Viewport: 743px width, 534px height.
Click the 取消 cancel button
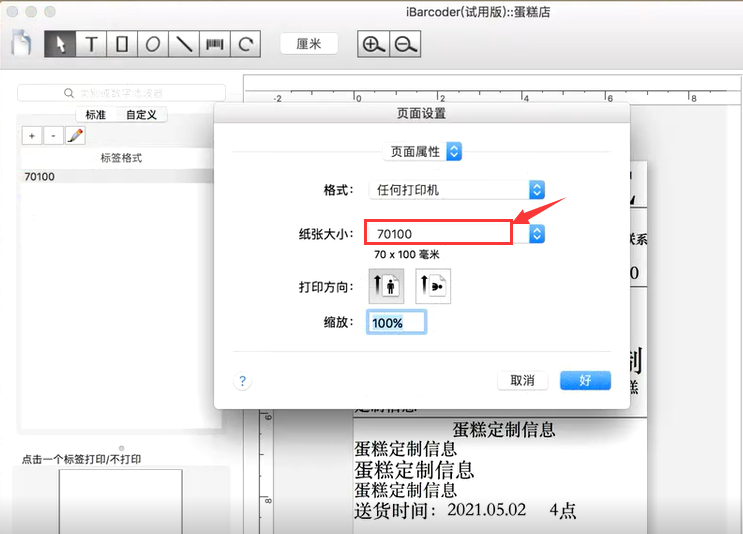click(x=523, y=380)
